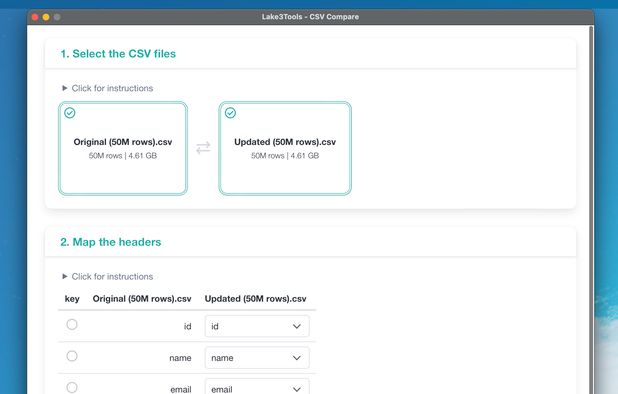Click the '2. Map the headers' heading
The width and height of the screenshot is (618, 394).
tap(111, 242)
